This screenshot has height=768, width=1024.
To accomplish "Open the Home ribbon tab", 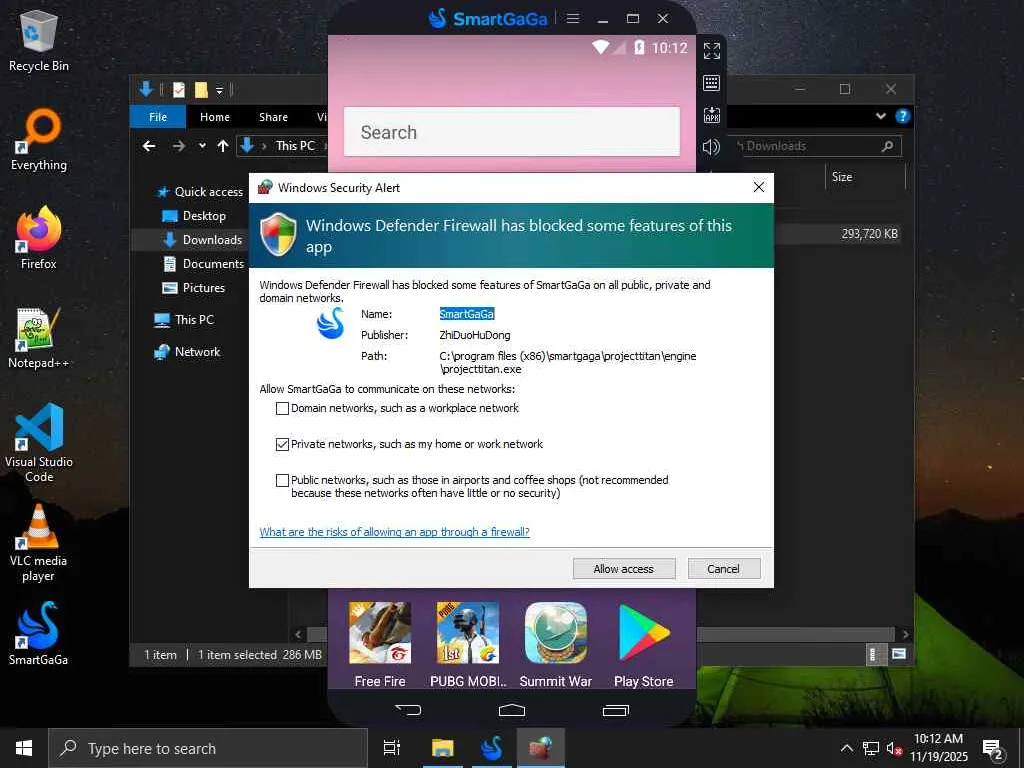I will click(x=215, y=117).
